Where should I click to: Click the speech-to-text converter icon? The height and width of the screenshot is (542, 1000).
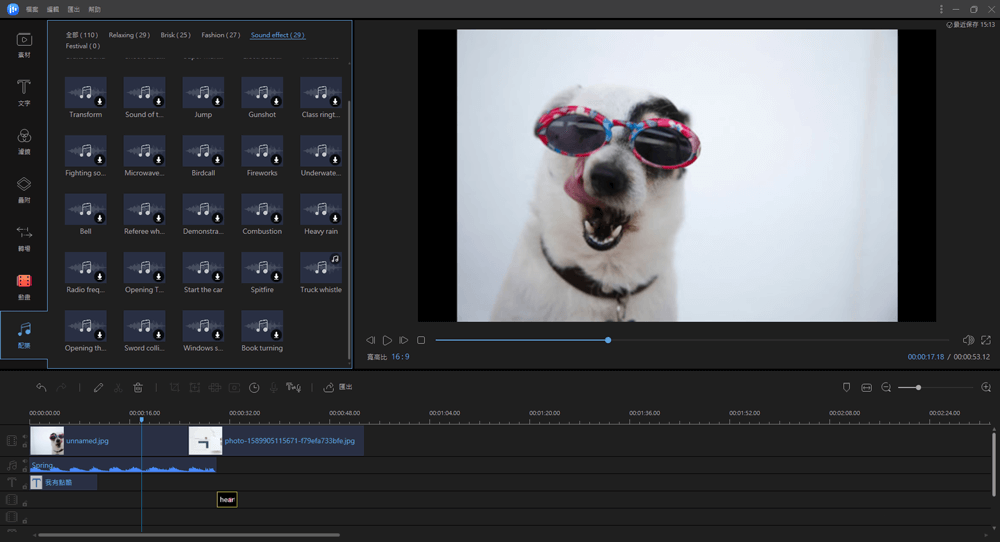293,387
